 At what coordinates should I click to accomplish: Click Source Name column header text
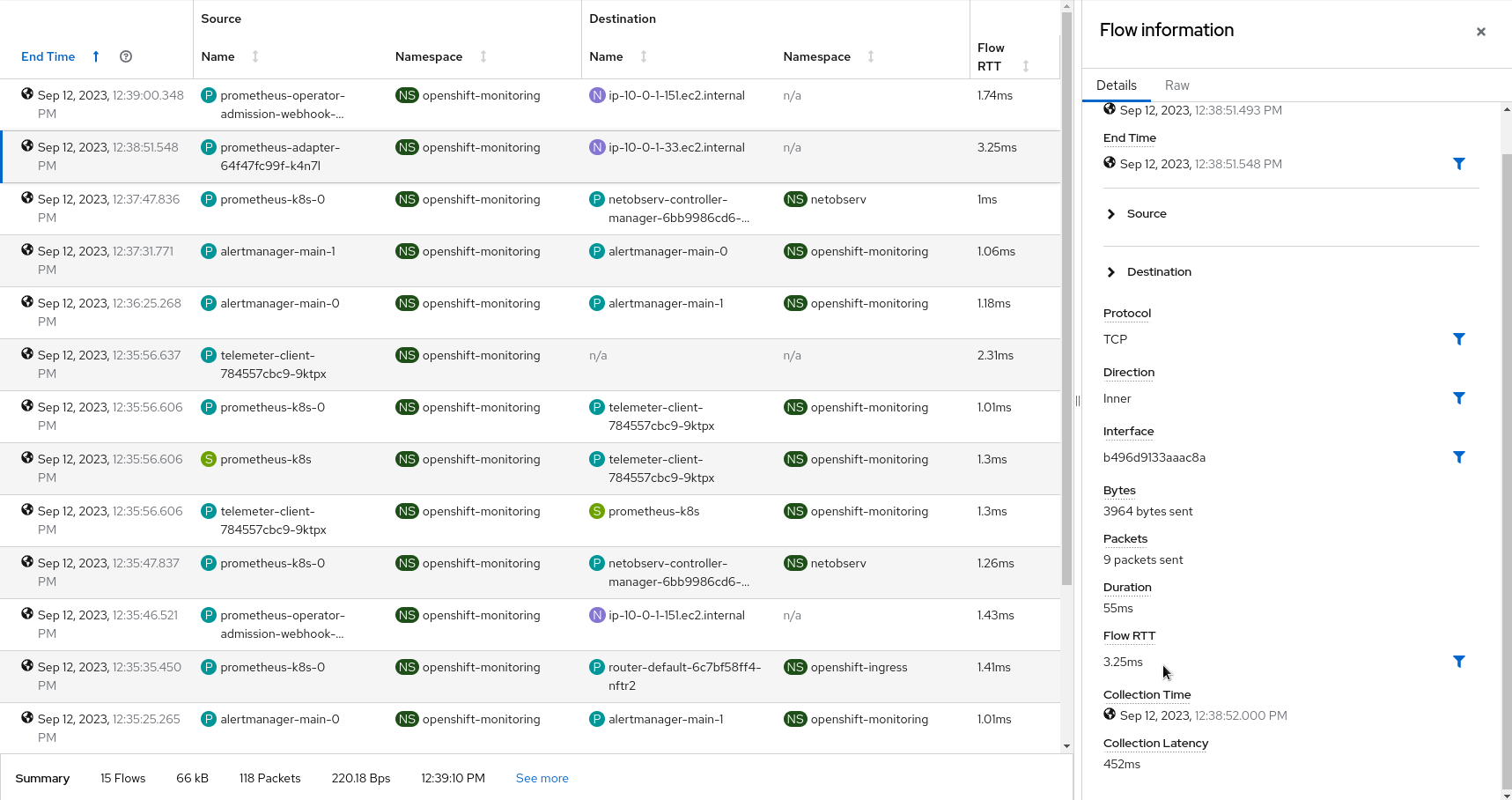218,56
